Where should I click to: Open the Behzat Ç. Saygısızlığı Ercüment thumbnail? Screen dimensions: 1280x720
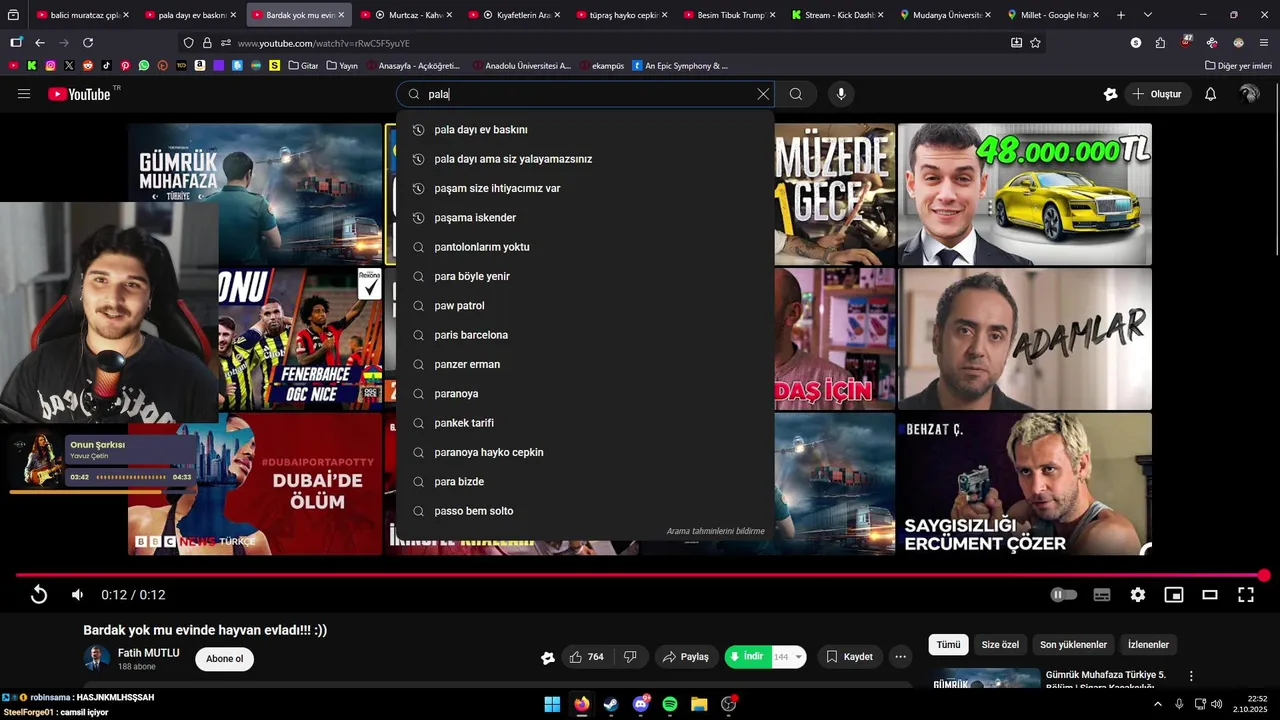point(1025,484)
